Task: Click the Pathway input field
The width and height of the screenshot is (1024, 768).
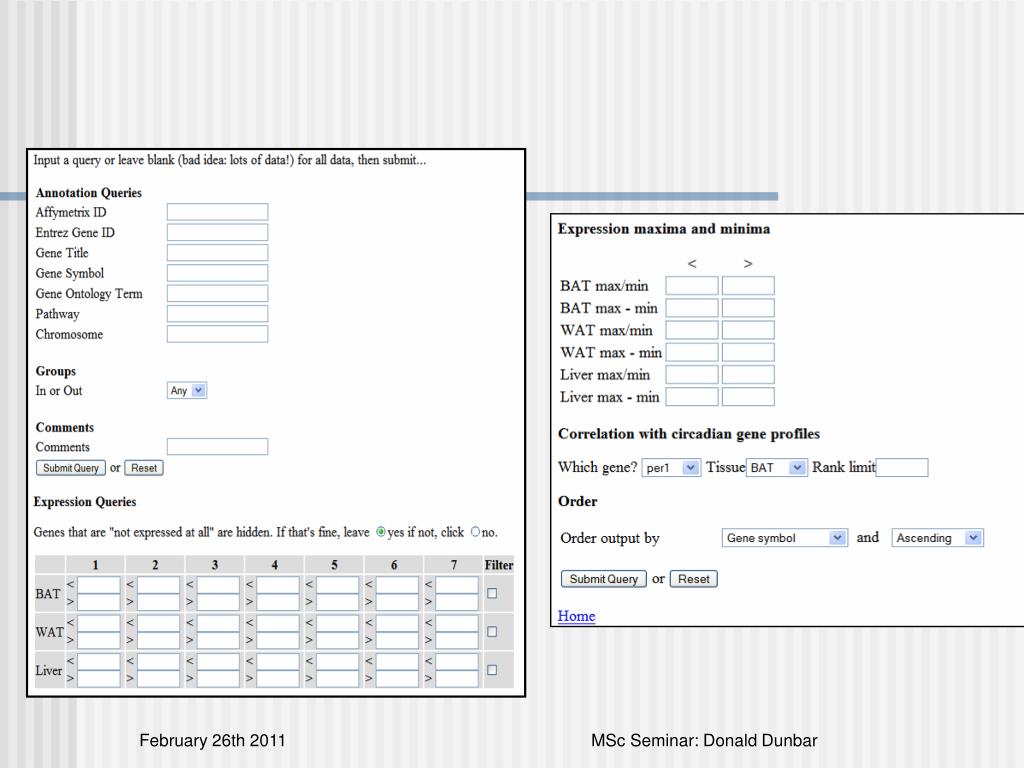Action: tap(217, 314)
